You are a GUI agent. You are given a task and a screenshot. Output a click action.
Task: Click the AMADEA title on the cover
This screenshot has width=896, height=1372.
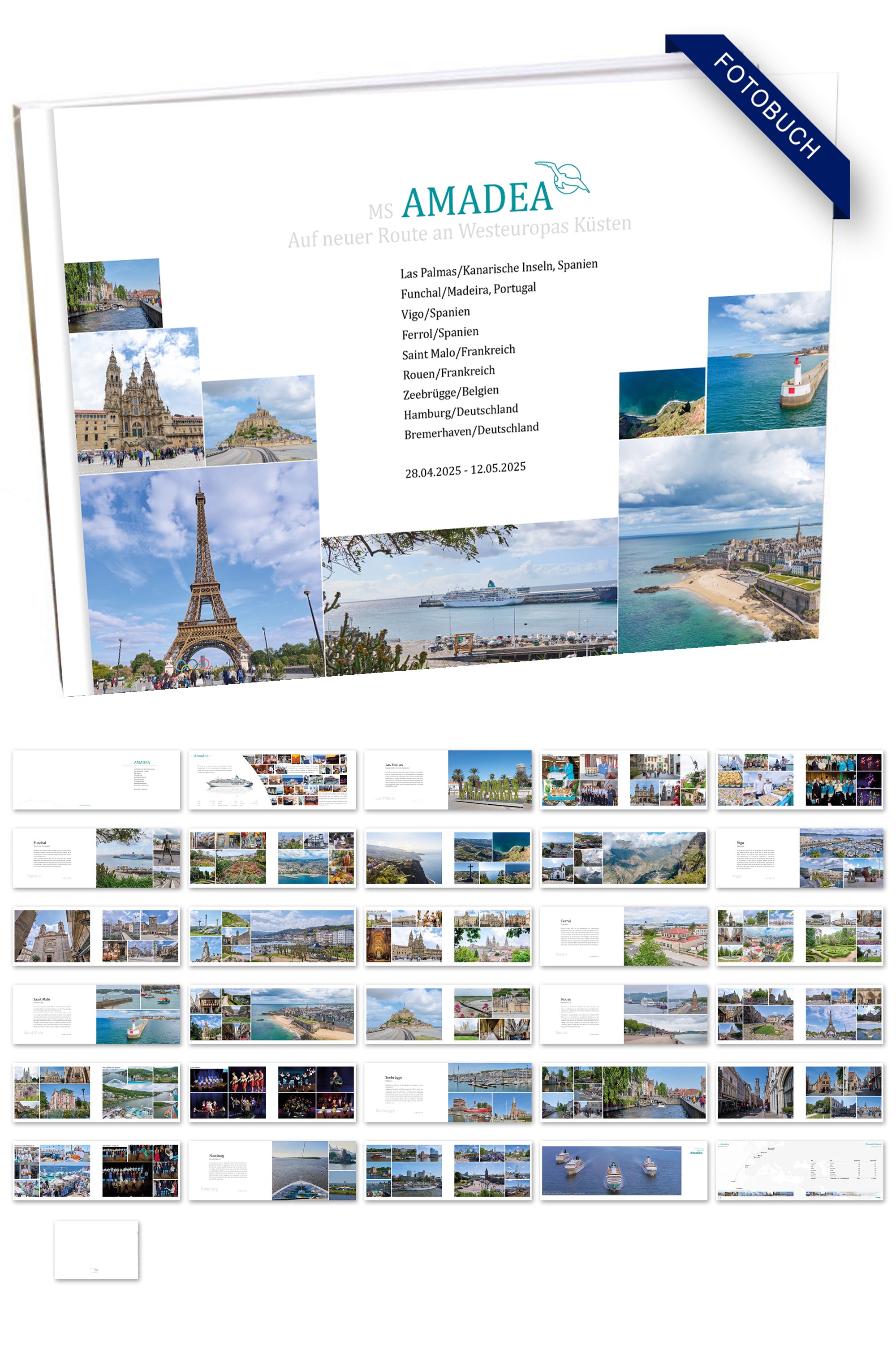[x=477, y=199]
